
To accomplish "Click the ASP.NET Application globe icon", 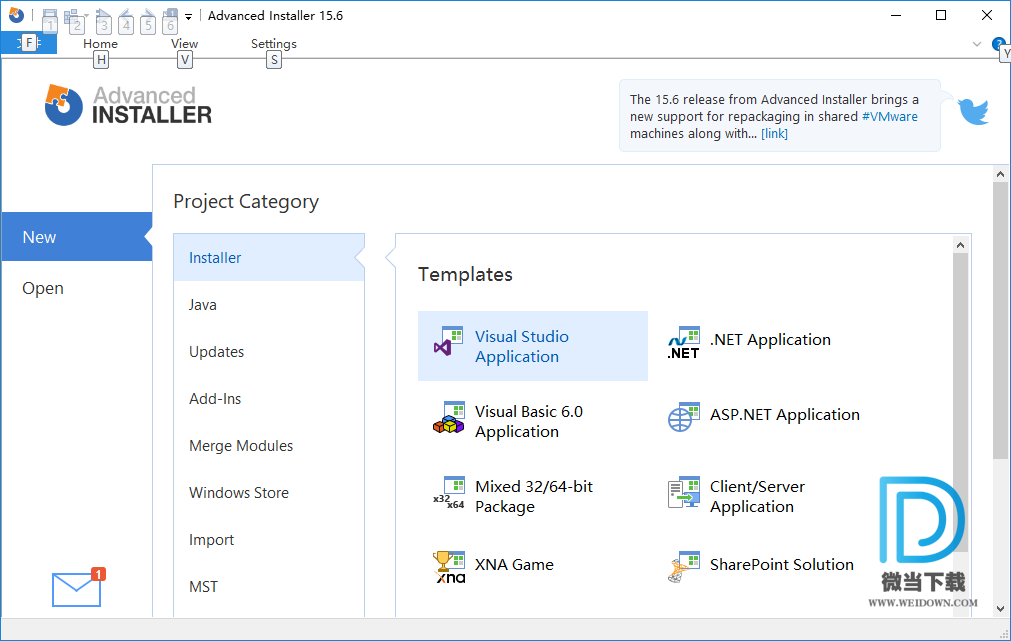I will 683,417.
